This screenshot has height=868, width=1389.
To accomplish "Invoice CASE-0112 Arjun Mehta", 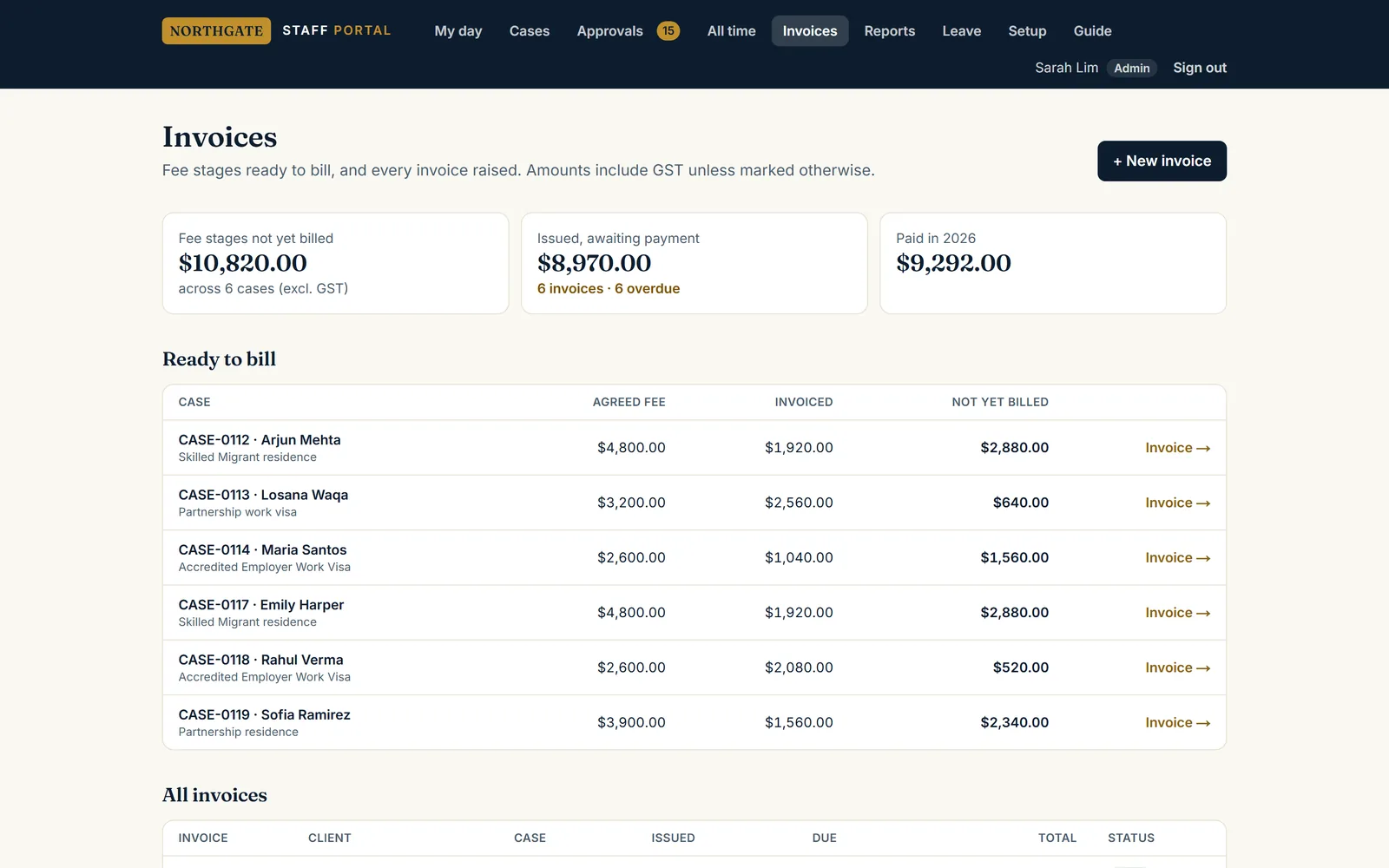I will (x=1177, y=448).
